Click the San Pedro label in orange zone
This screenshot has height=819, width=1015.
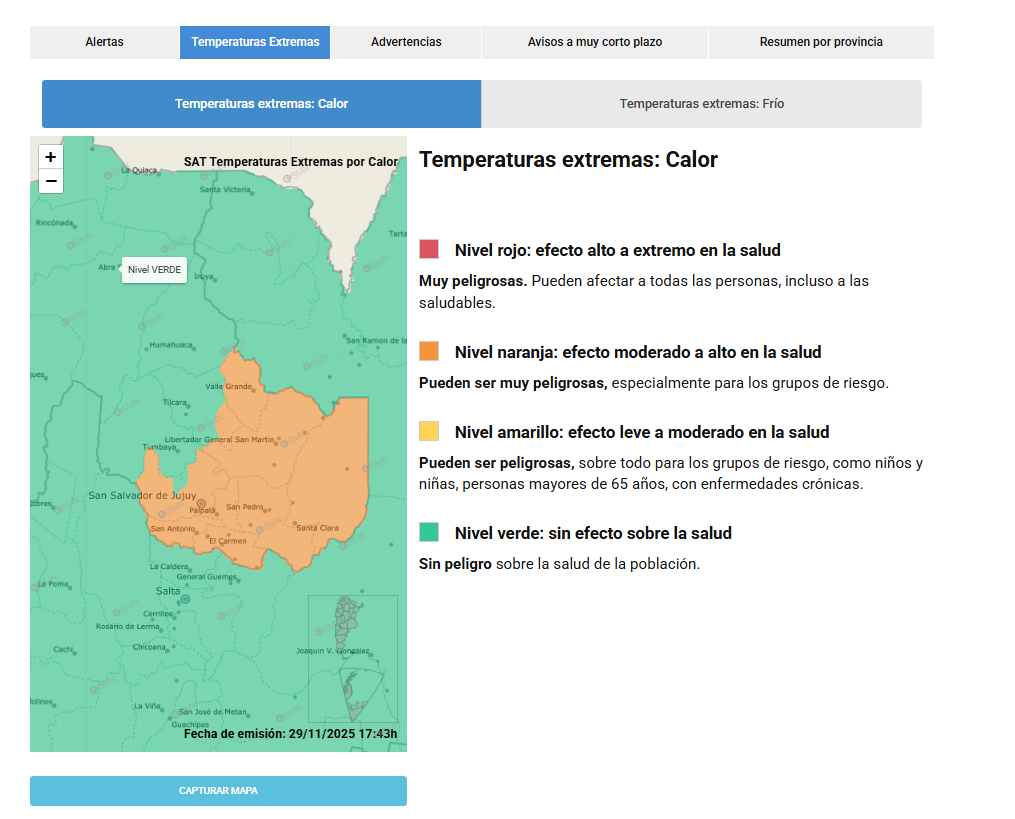click(x=245, y=507)
